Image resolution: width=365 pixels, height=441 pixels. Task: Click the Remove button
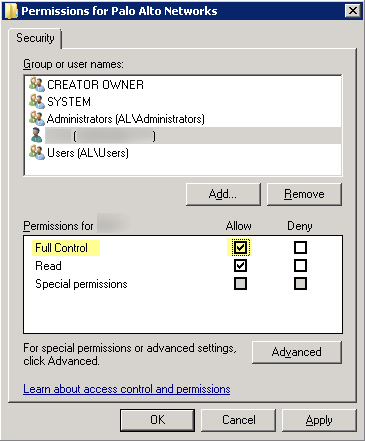[x=304, y=194]
